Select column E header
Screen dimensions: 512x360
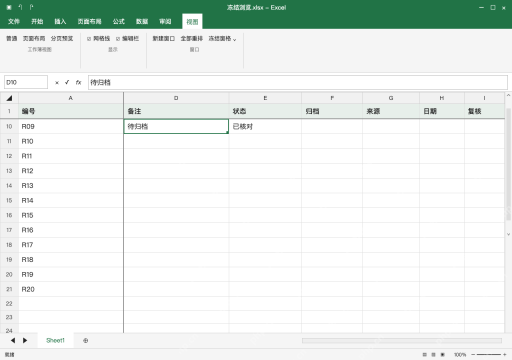265,98
